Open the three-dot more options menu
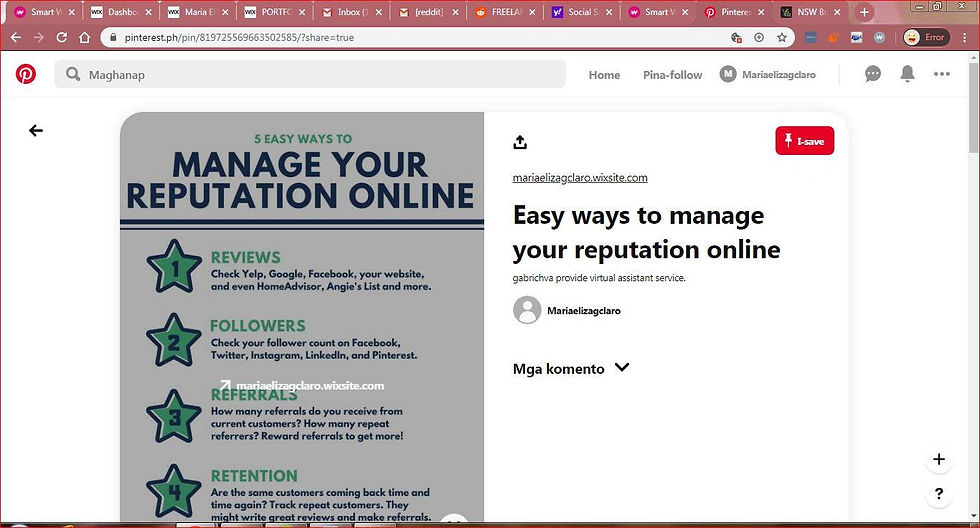The height and width of the screenshot is (528, 980). pyautogui.click(x=942, y=74)
